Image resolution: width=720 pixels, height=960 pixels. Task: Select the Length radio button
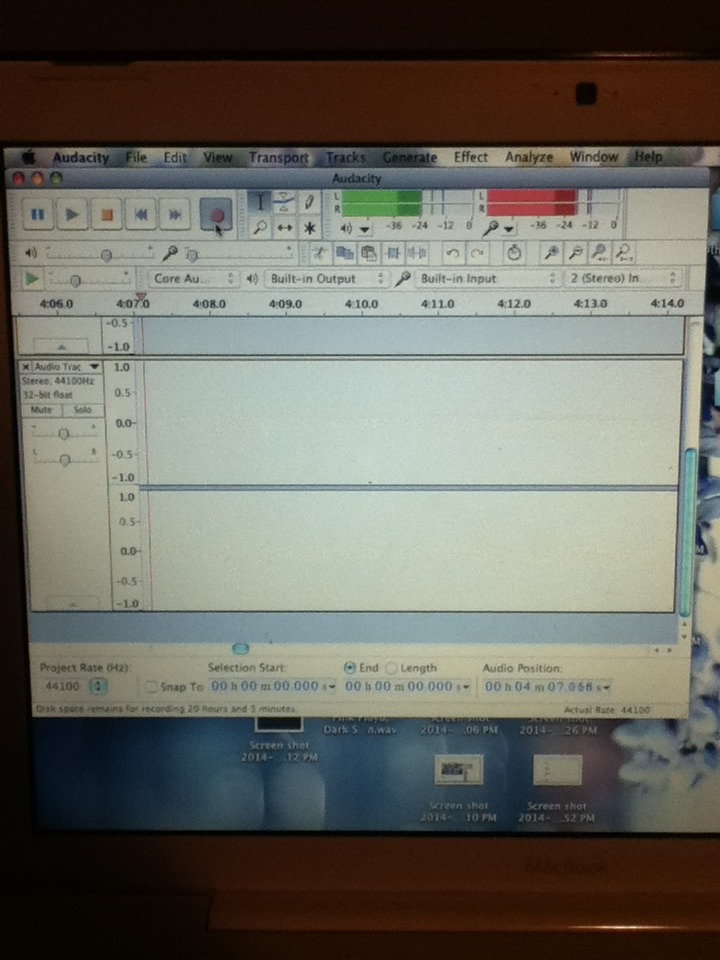[391, 668]
